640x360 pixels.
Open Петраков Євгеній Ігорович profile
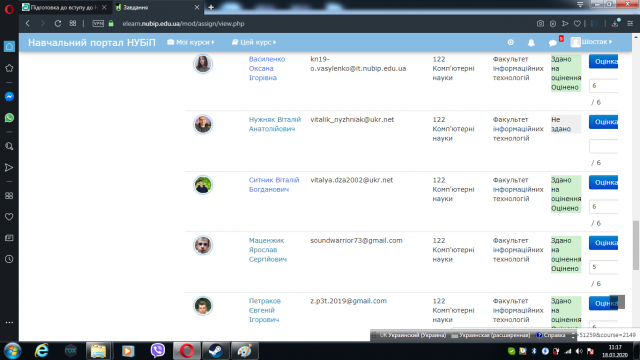pos(264,310)
